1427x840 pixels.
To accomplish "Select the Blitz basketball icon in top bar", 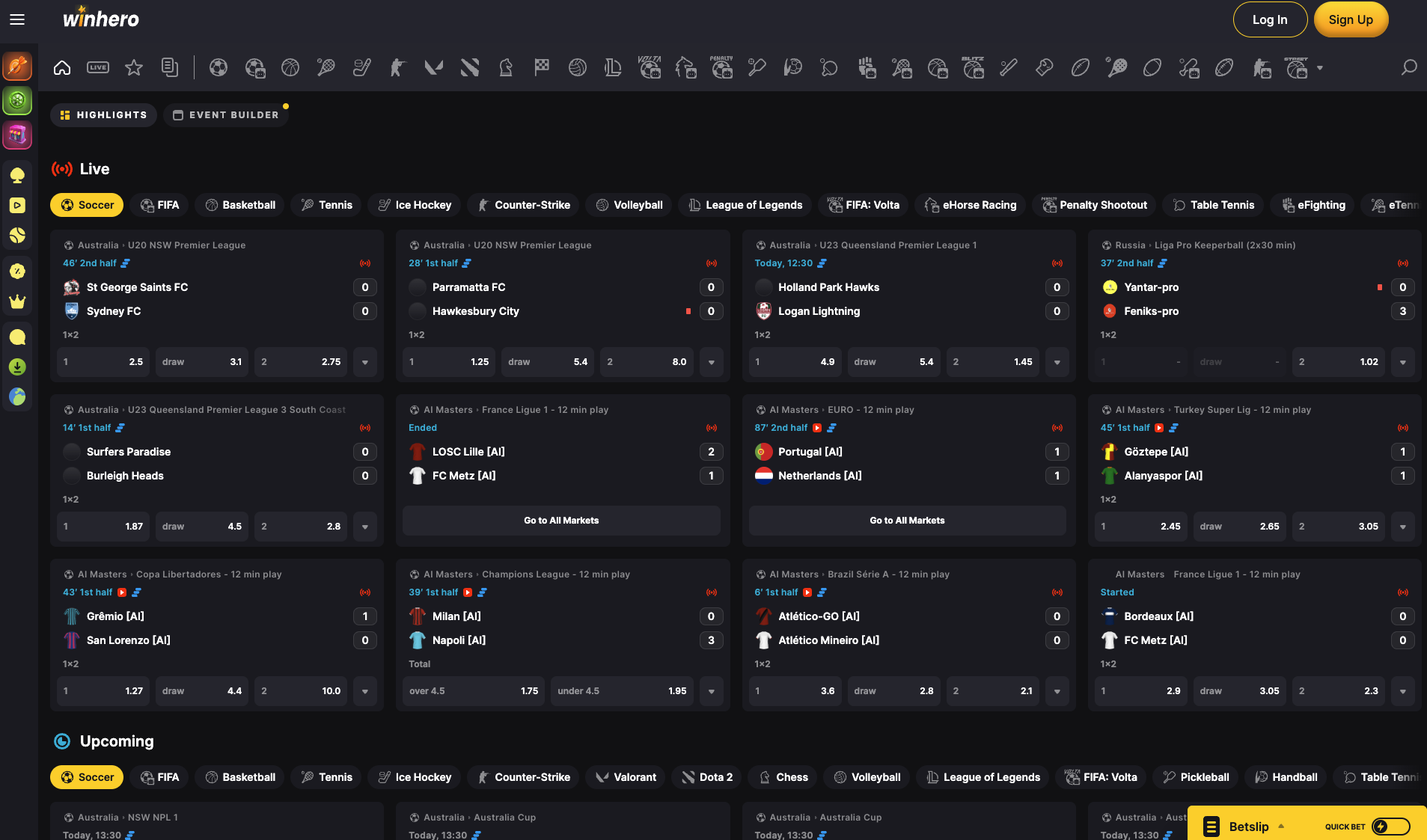I will coord(973,68).
